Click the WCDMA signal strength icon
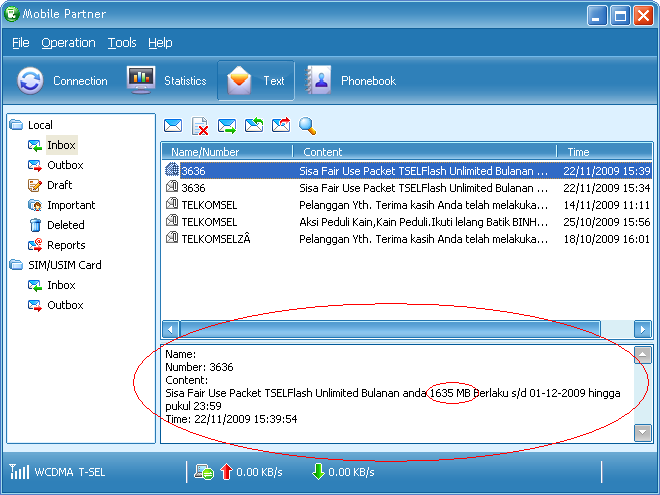The image size is (660, 495). coord(19,471)
